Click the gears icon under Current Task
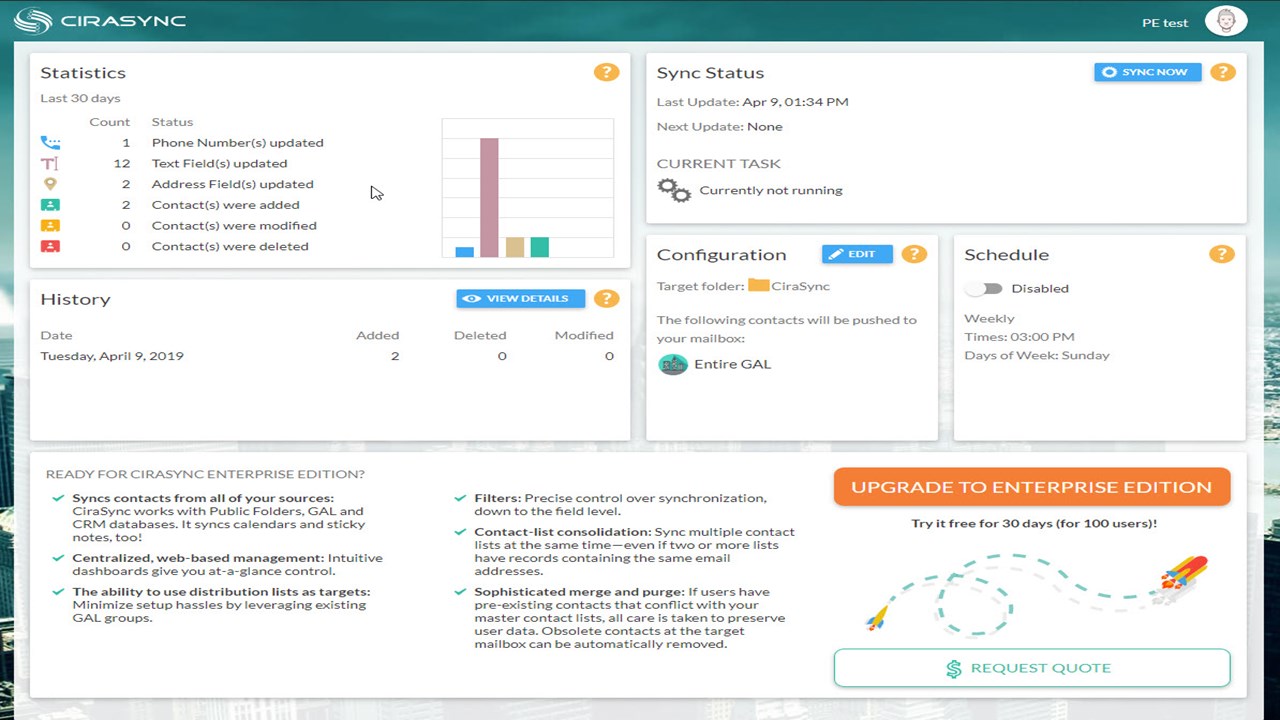Image resolution: width=1280 pixels, height=720 pixels. (x=674, y=190)
